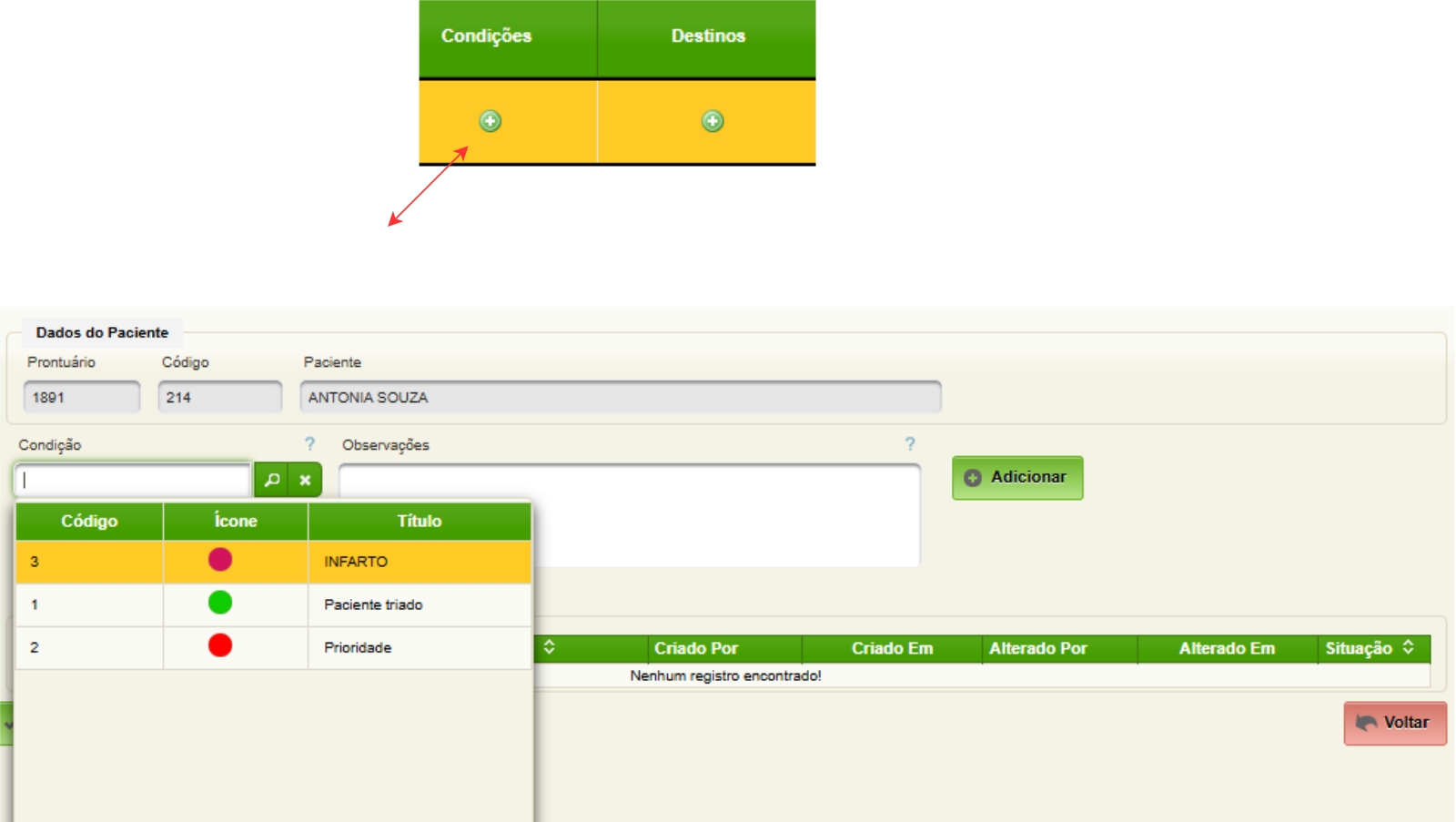Sort the table by the Situação column
This screenshot has width=1456, height=822.
pyautogui.click(x=1408, y=647)
